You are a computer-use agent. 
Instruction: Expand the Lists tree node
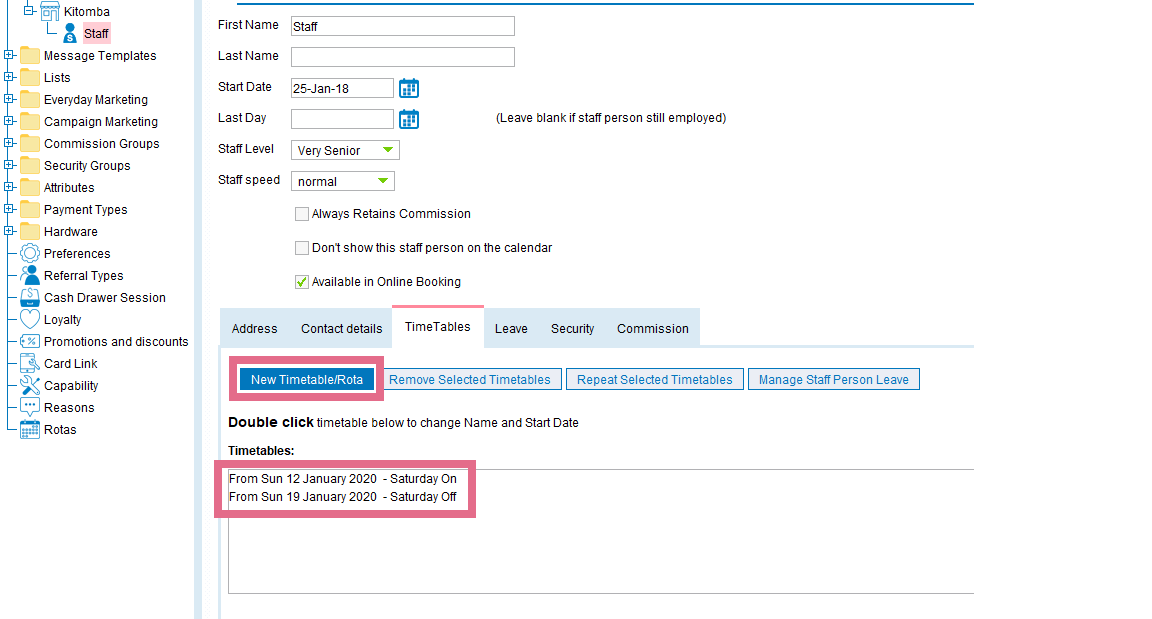click(x=9, y=77)
